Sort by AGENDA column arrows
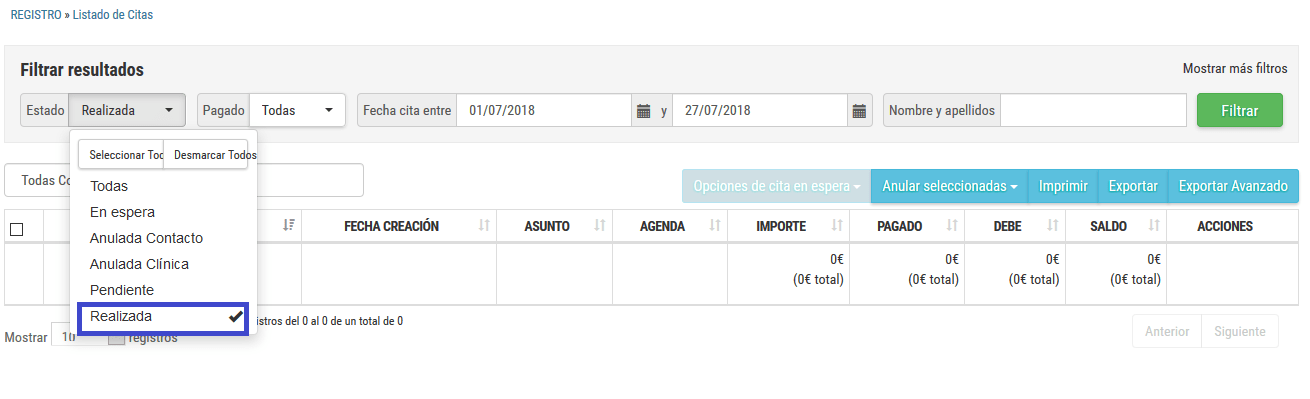This screenshot has width=1310, height=399. [716, 227]
